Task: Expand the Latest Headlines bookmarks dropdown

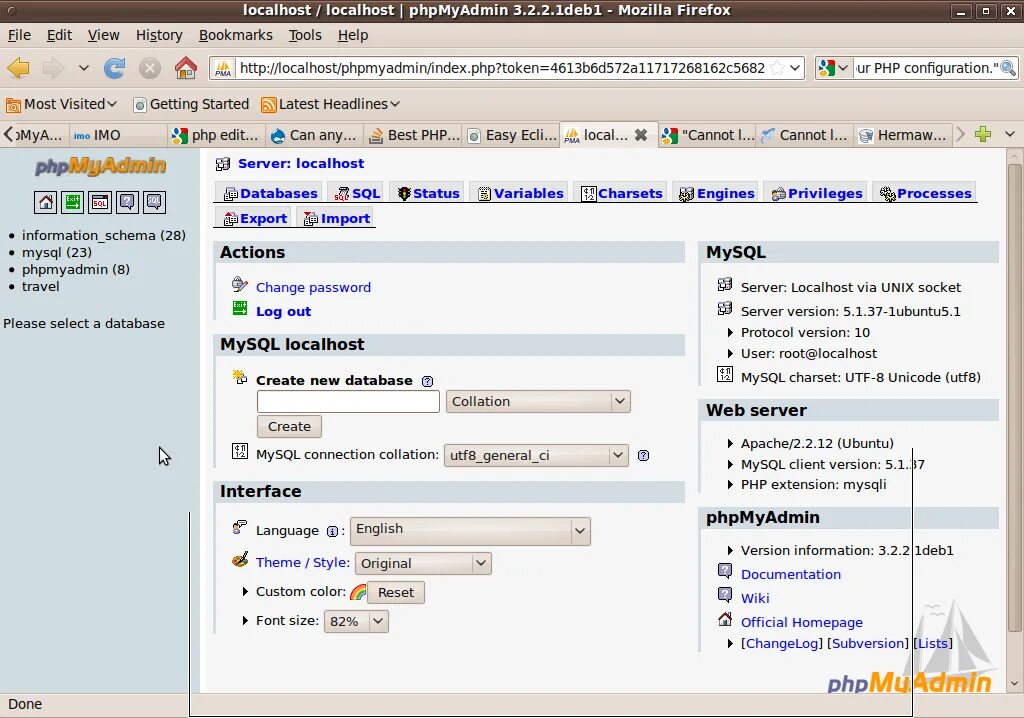Action: [330, 104]
